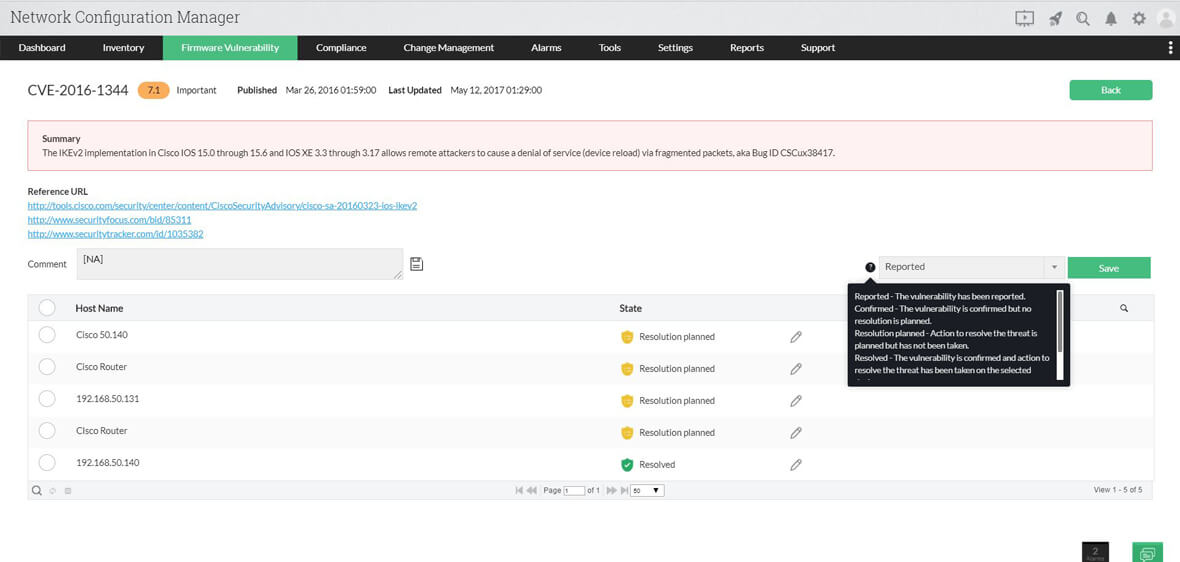The height and width of the screenshot is (562, 1180).
Task: Open the settings gear in header
Action: tap(1139, 18)
